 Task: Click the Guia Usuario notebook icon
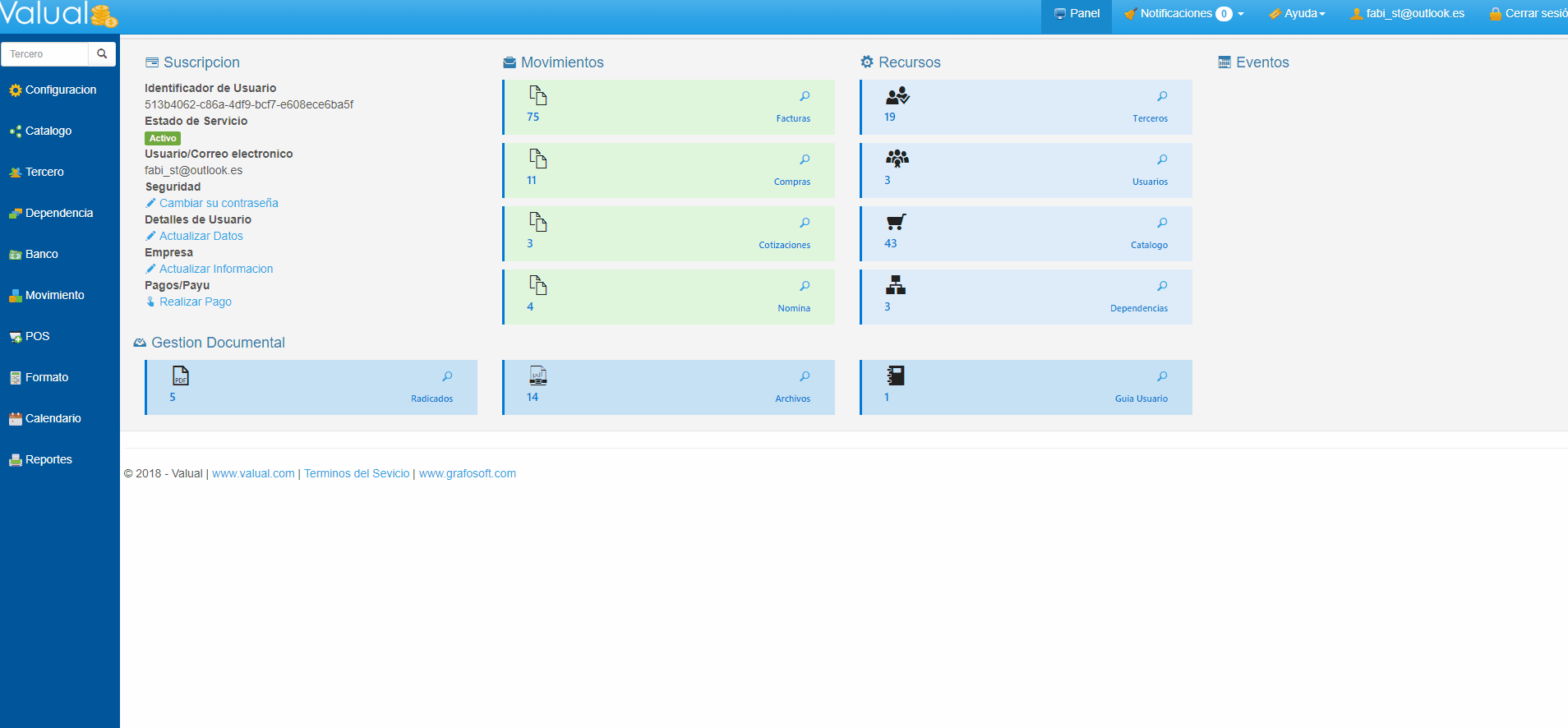coord(895,376)
